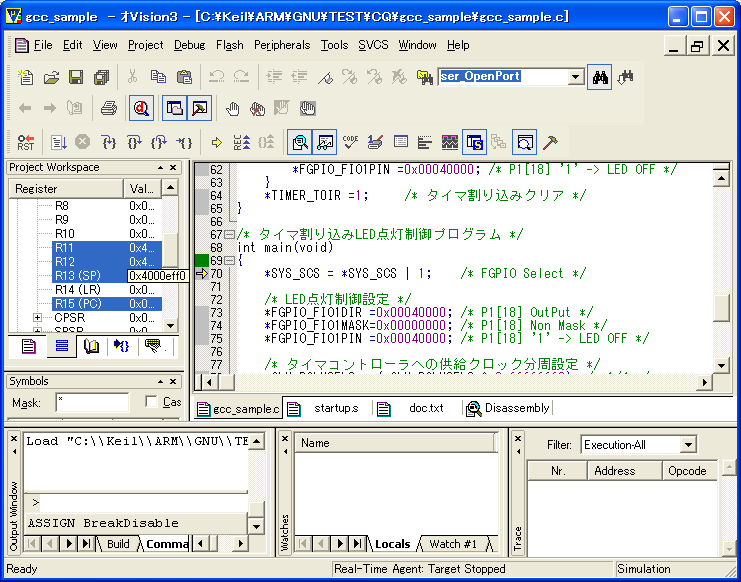741x582 pixels.
Task: Save the current file via floppy icon
Action: pos(76,77)
